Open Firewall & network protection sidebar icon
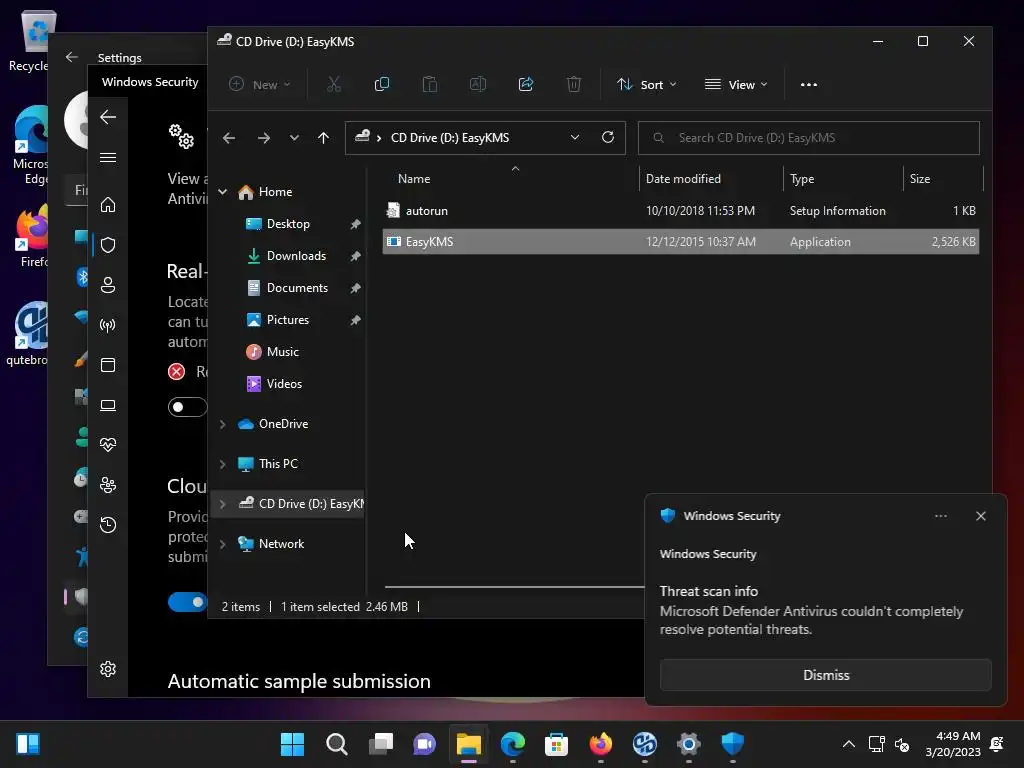 [108, 325]
